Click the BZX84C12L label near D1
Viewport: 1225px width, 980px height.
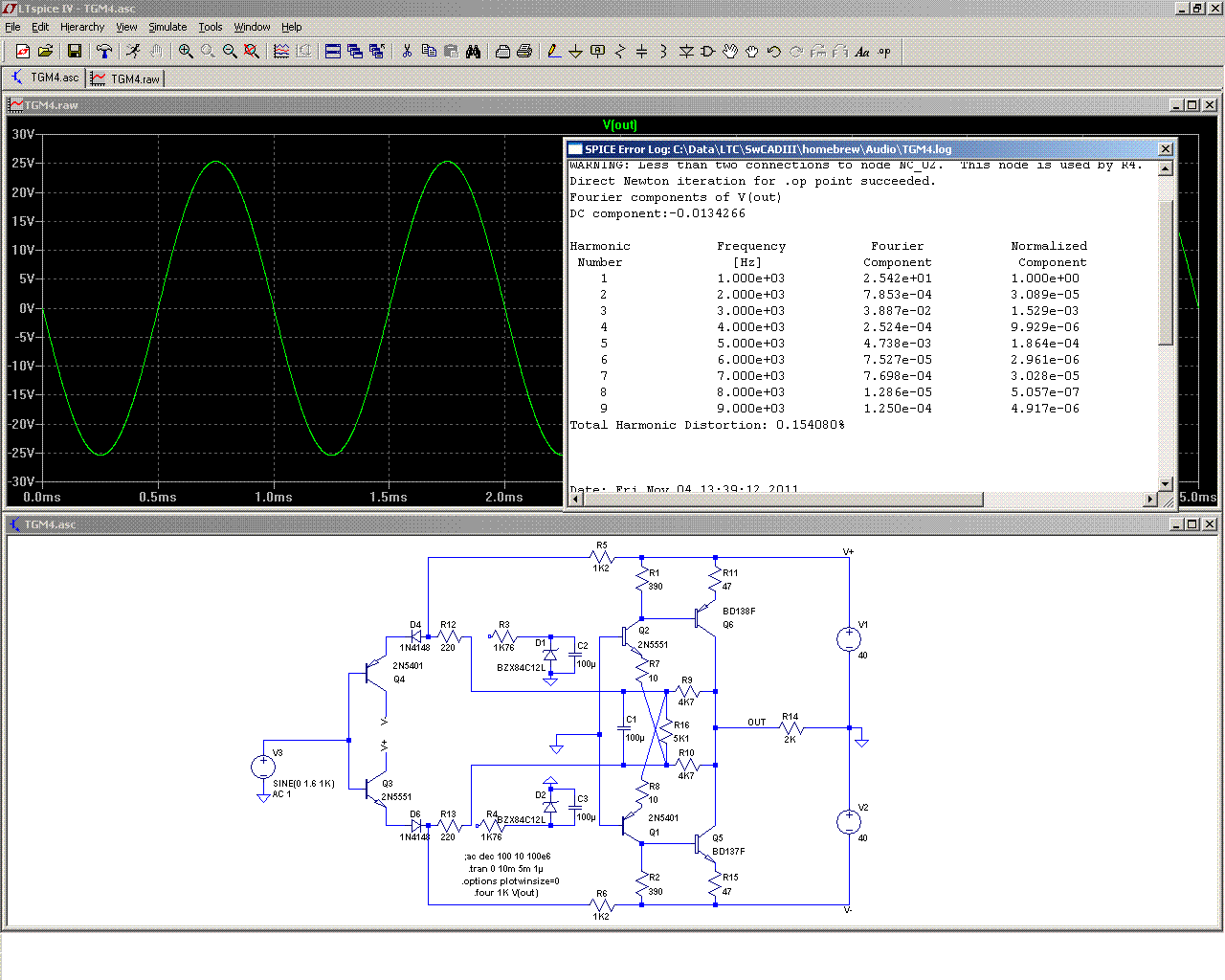[521, 668]
